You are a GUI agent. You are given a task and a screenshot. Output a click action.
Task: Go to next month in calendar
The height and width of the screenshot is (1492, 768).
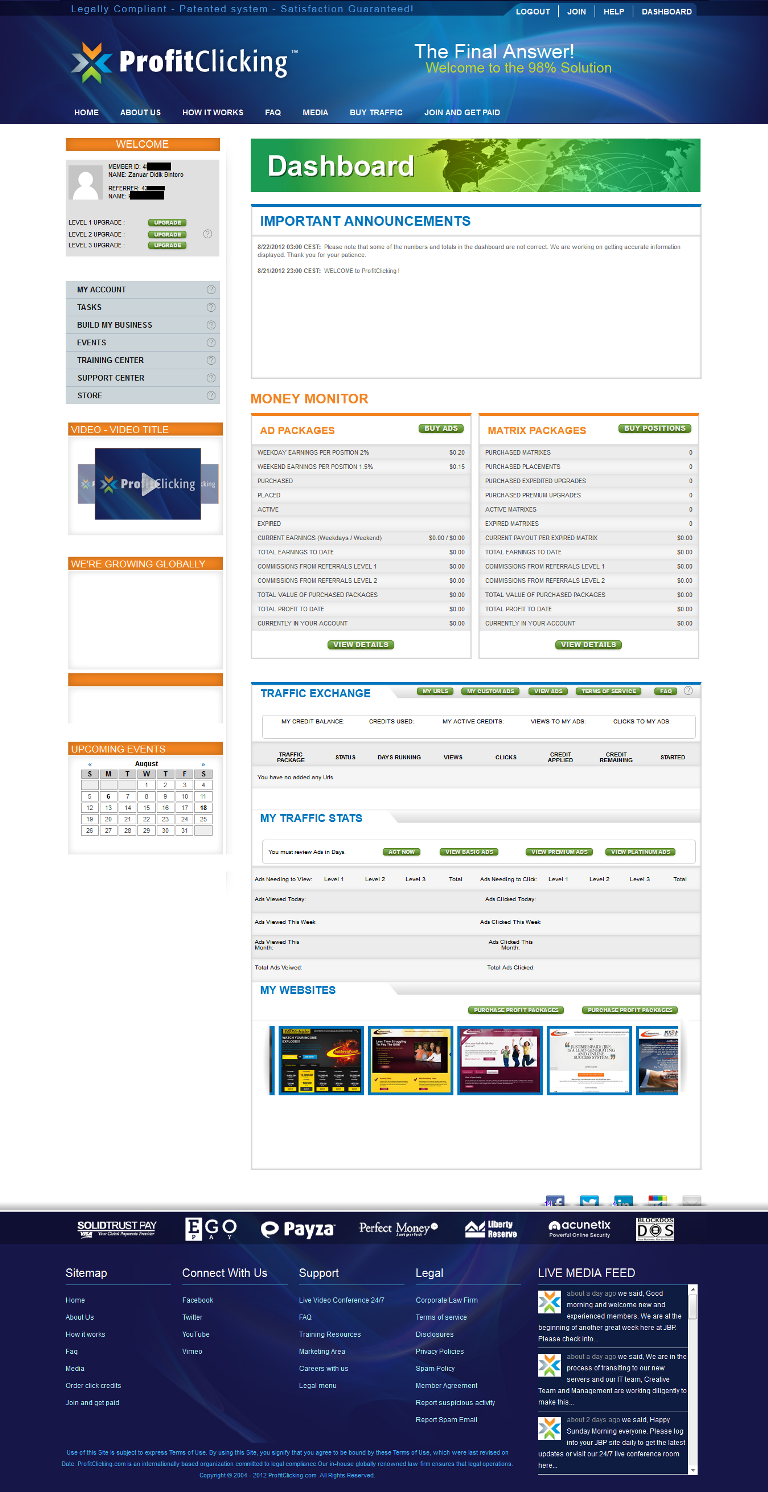click(204, 764)
